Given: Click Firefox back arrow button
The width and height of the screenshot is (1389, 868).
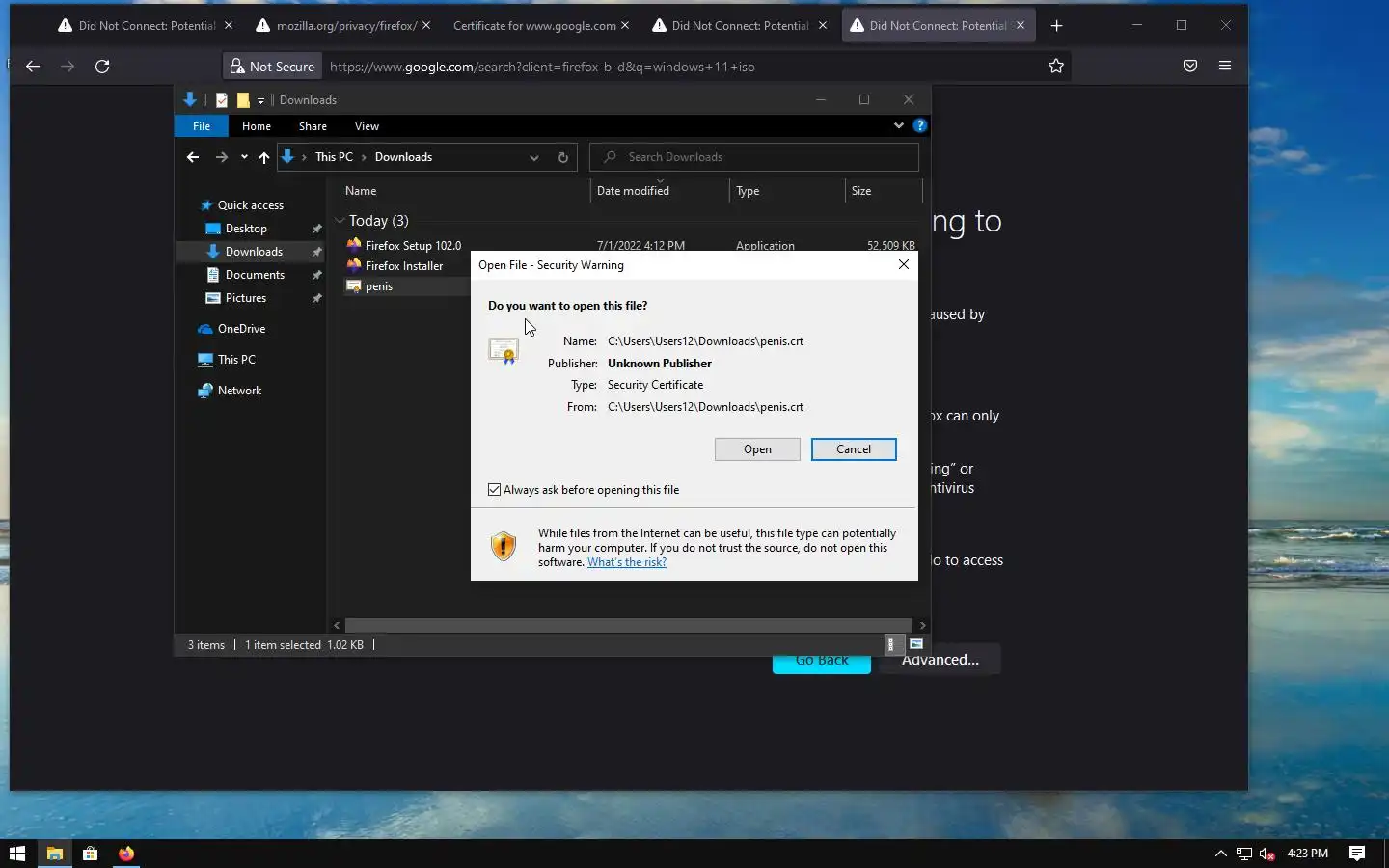Looking at the screenshot, I should pos(33,67).
